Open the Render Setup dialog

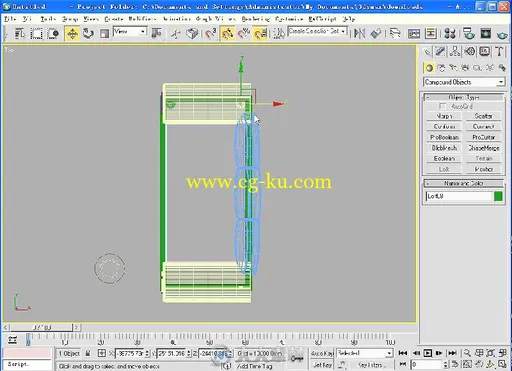(469, 33)
